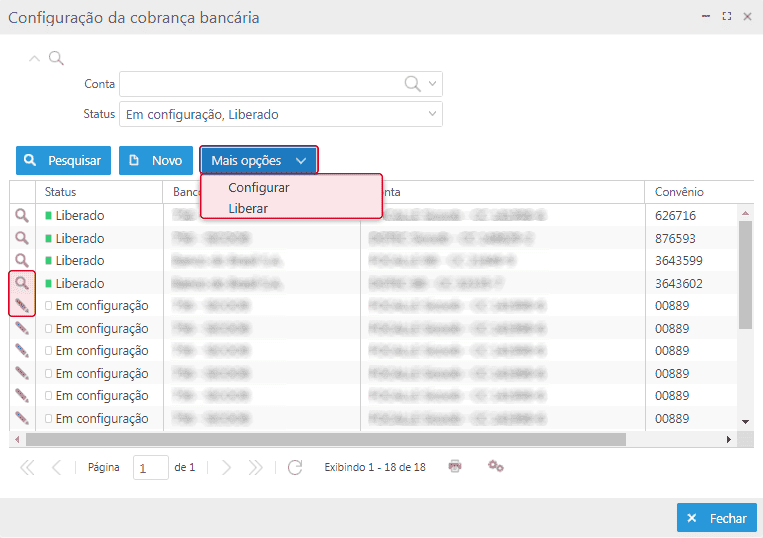Screen dimensions: 763x538
Task: Choose Liberar in the Mais opções menu
Action: [x=248, y=208]
